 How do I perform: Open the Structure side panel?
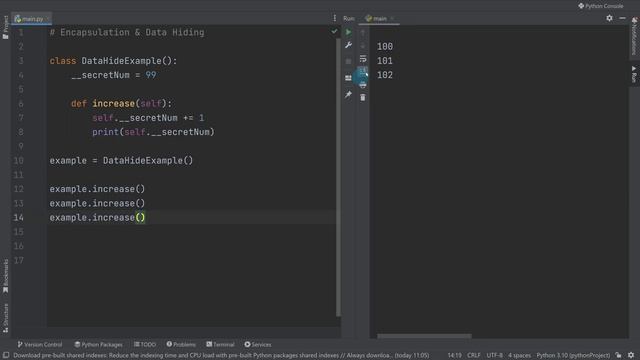coord(5,318)
